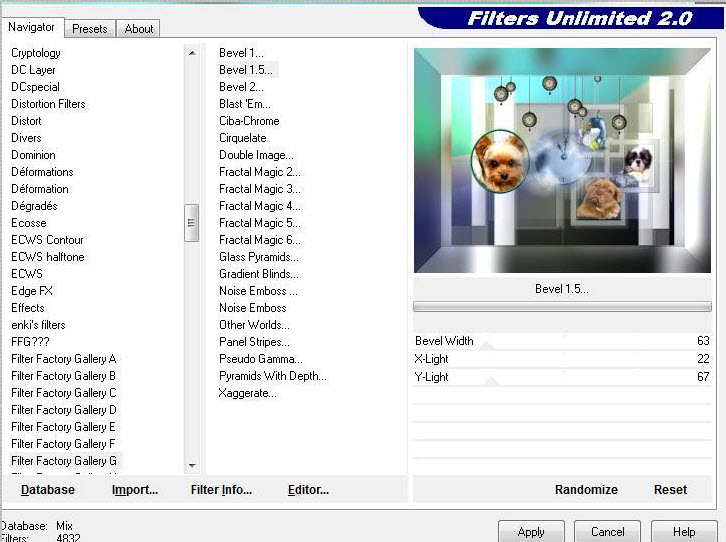Image resolution: width=726 pixels, height=542 pixels.
Task: Select the Cryptology category
Action: 36,53
